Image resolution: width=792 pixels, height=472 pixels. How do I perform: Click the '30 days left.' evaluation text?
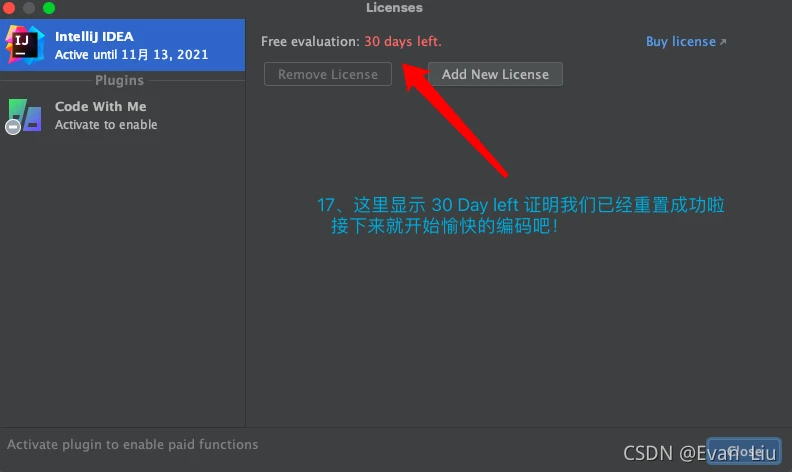click(x=403, y=41)
